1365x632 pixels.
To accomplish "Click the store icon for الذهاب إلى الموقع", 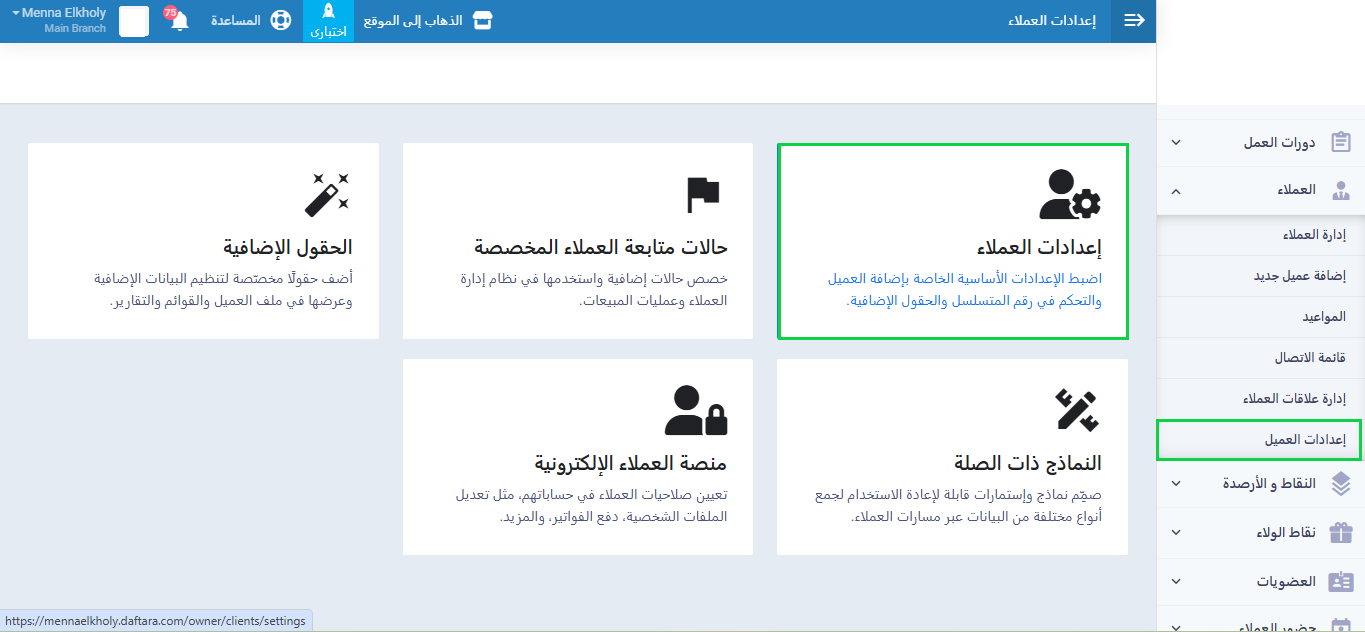I will [483, 21].
